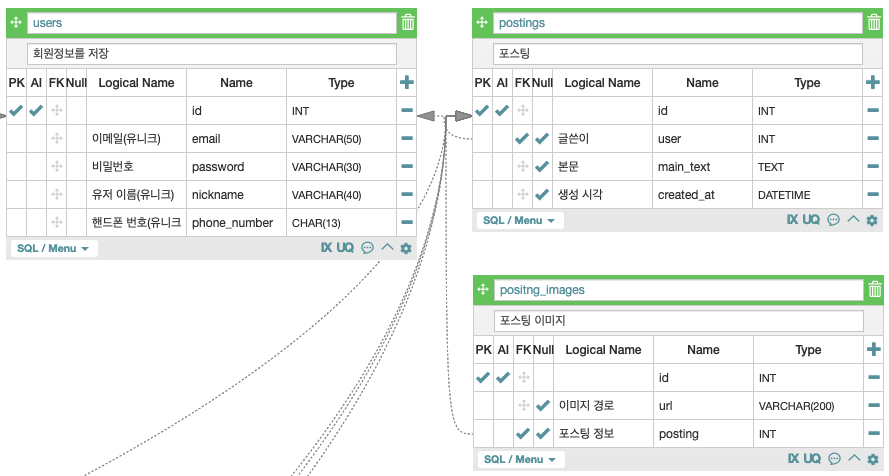889x476 pixels.
Task: Toggle Null check on created_at row
Action: point(542,194)
